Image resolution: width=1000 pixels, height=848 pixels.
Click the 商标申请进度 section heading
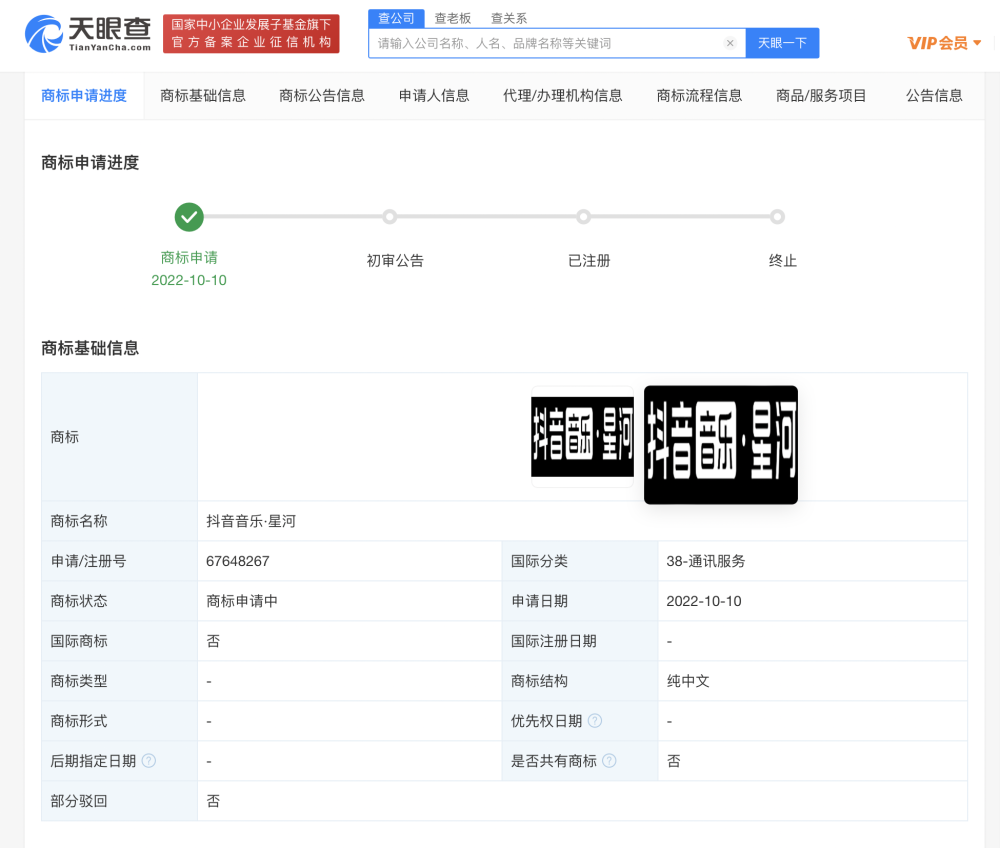tap(90, 163)
